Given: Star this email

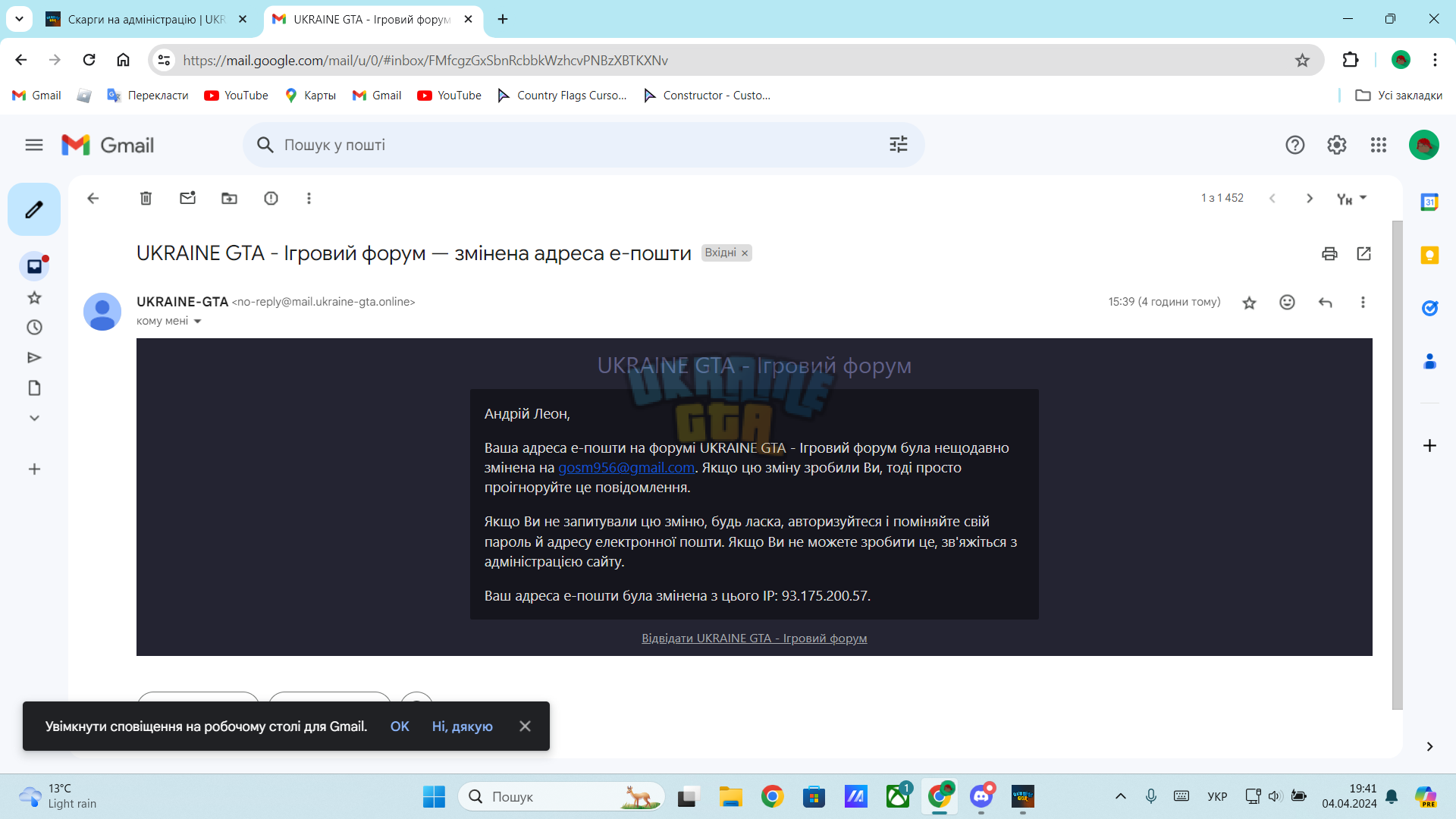Looking at the screenshot, I should pos(1250,303).
